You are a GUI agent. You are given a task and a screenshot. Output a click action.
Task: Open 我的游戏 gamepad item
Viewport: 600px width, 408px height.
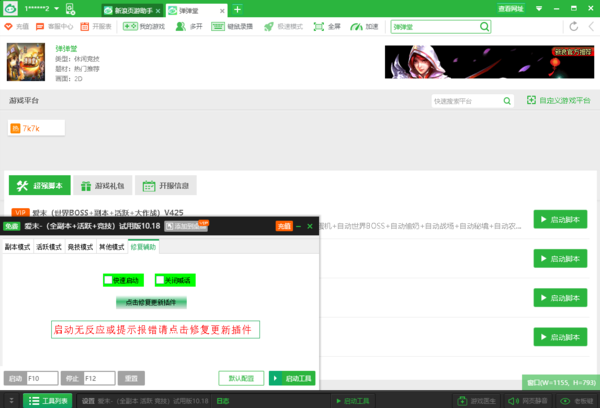144,26
